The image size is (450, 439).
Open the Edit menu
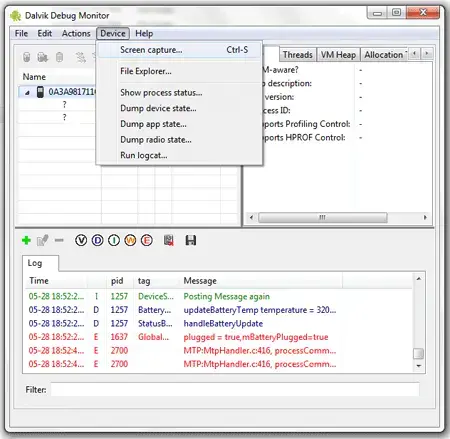pyautogui.click(x=44, y=33)
